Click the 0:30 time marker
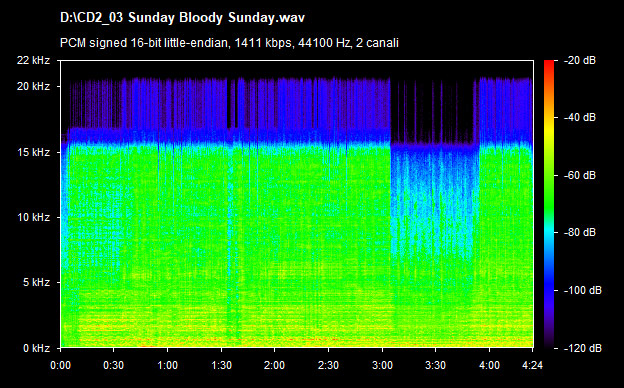This screenshot has height=388, width=624. [113, 365]
